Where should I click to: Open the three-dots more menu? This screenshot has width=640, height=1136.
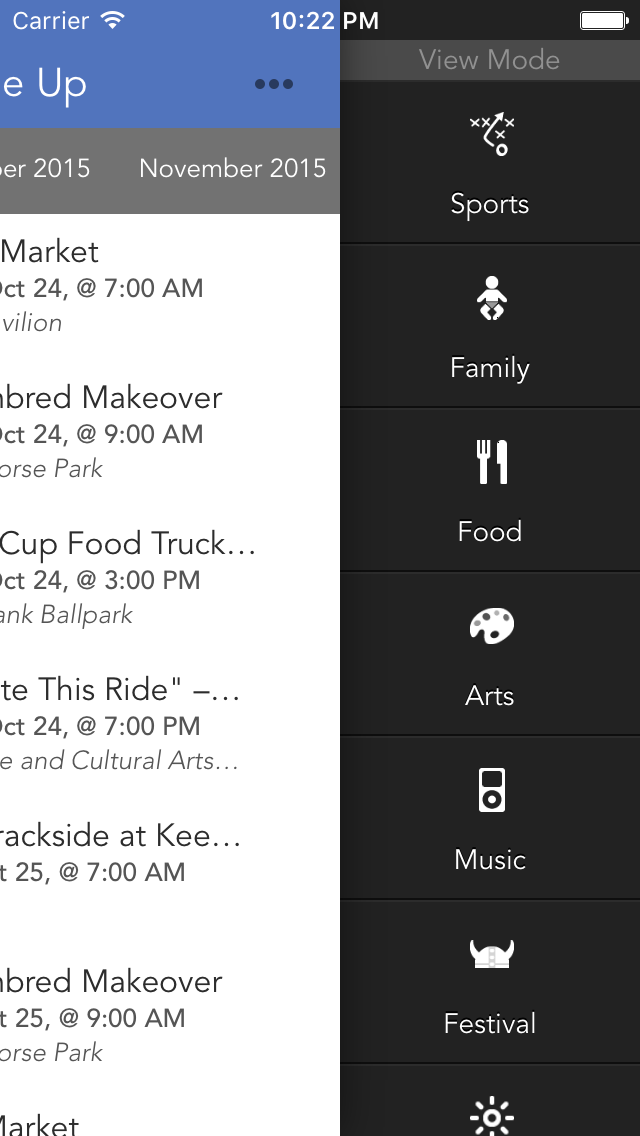click(274, 84)
